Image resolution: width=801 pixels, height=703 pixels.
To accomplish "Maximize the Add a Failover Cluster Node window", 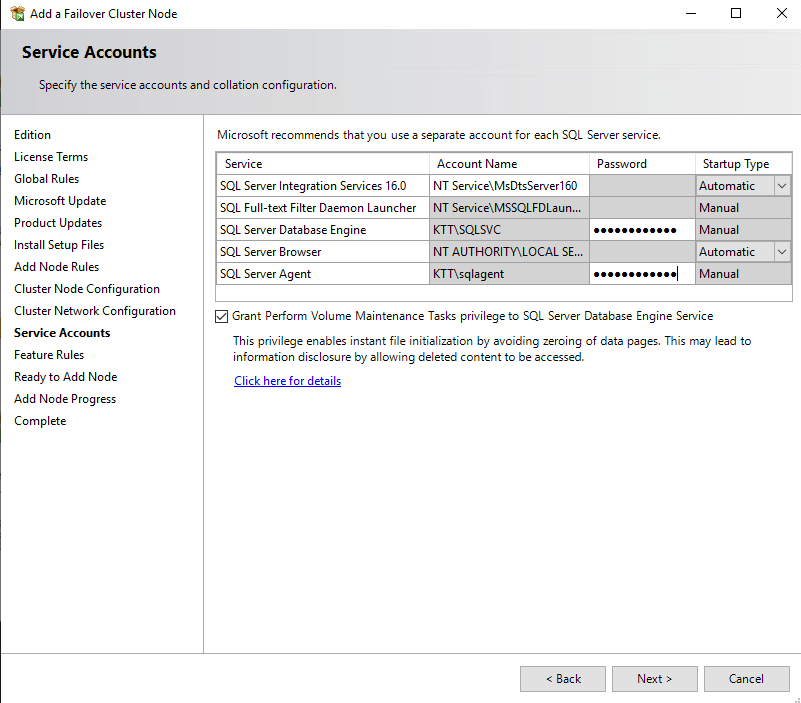I will tap(736, 13).
